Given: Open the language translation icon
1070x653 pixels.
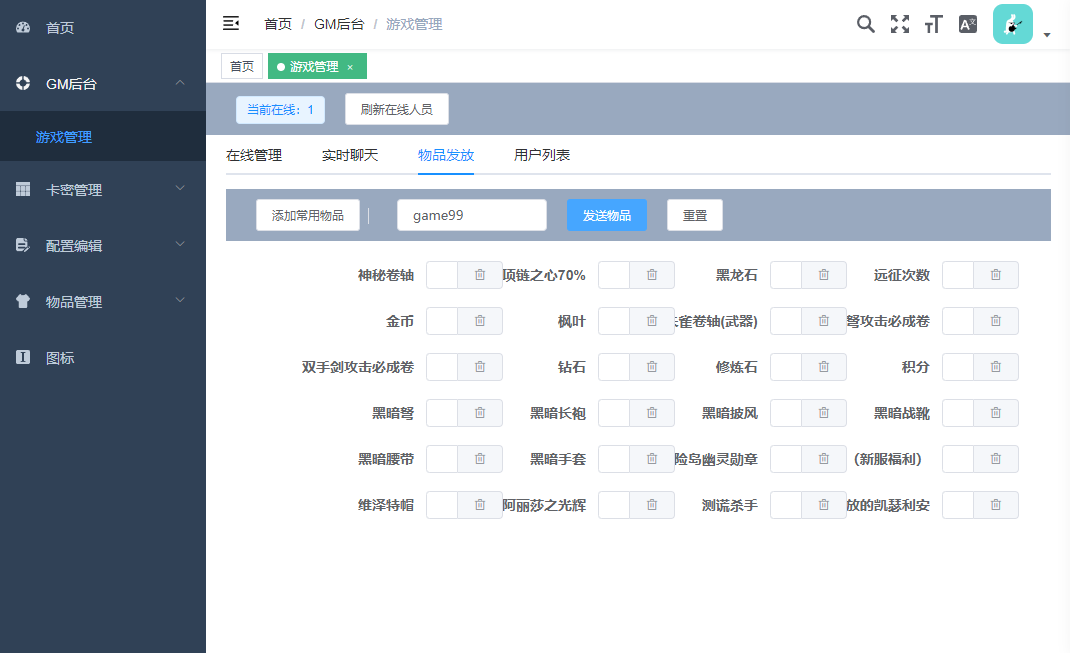Looking at the screenshot, I should coord(968,24).
